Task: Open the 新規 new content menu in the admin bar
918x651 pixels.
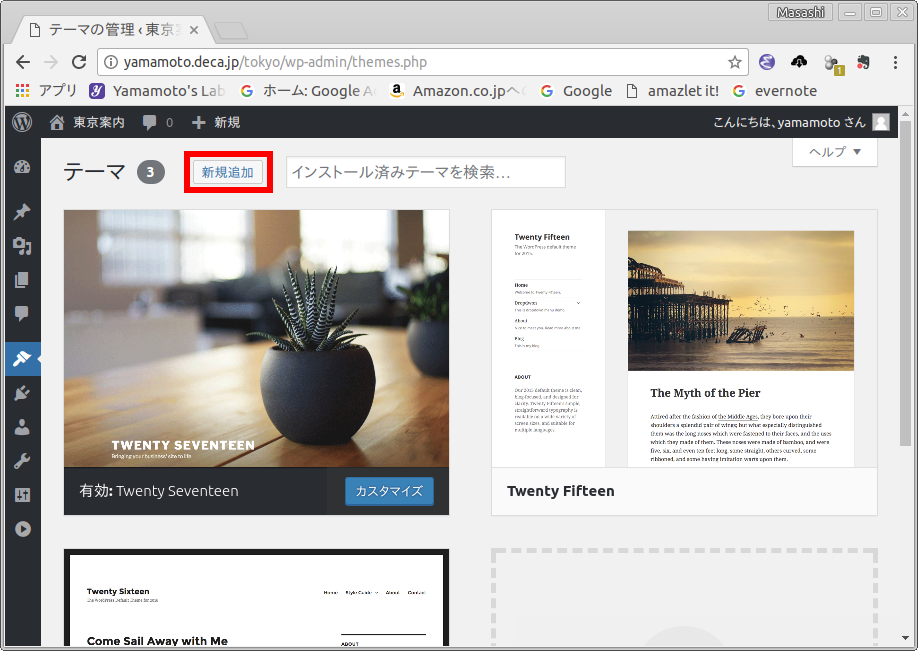Action: (x=215, y=122)
